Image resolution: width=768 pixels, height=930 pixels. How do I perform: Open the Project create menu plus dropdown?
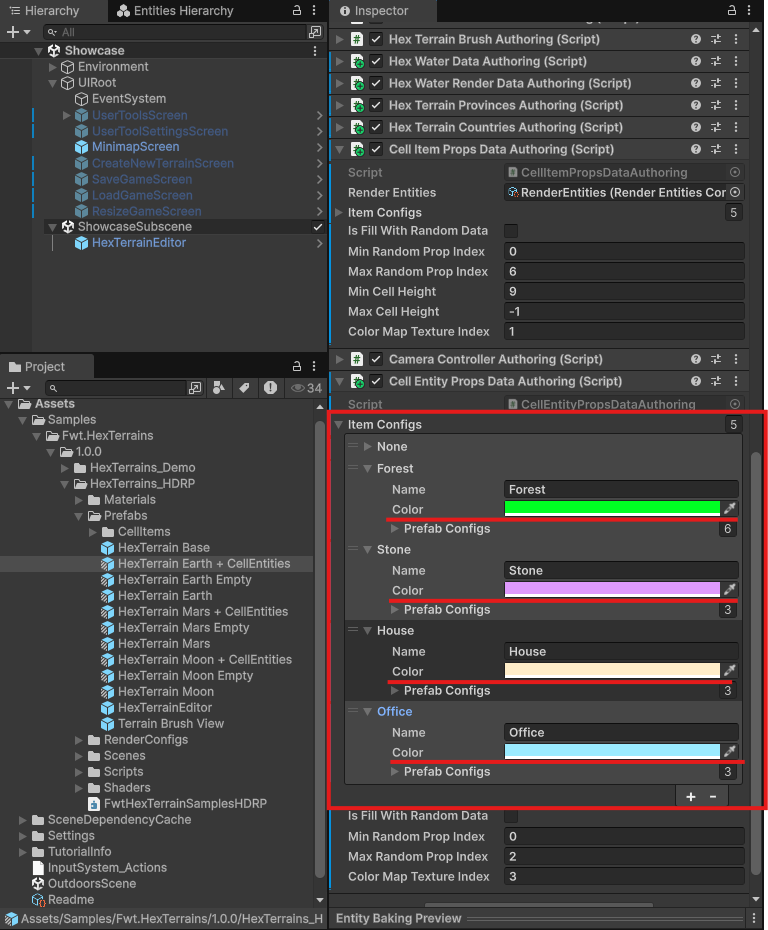coord(18,388)
